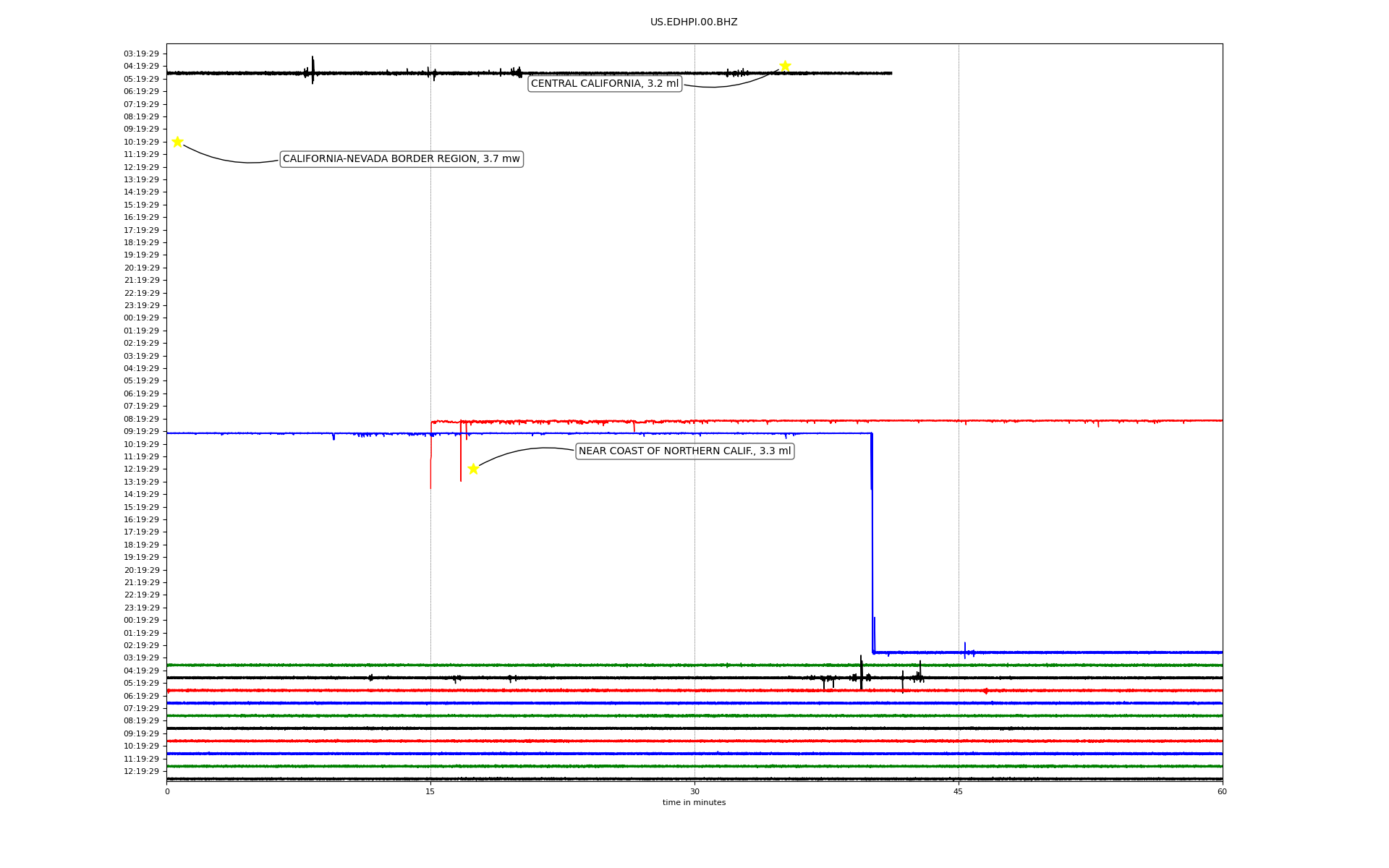Click the CALIFORNIA-NEVADA BORDER REGION, 3.7 mw label

(x=401, y=159)
